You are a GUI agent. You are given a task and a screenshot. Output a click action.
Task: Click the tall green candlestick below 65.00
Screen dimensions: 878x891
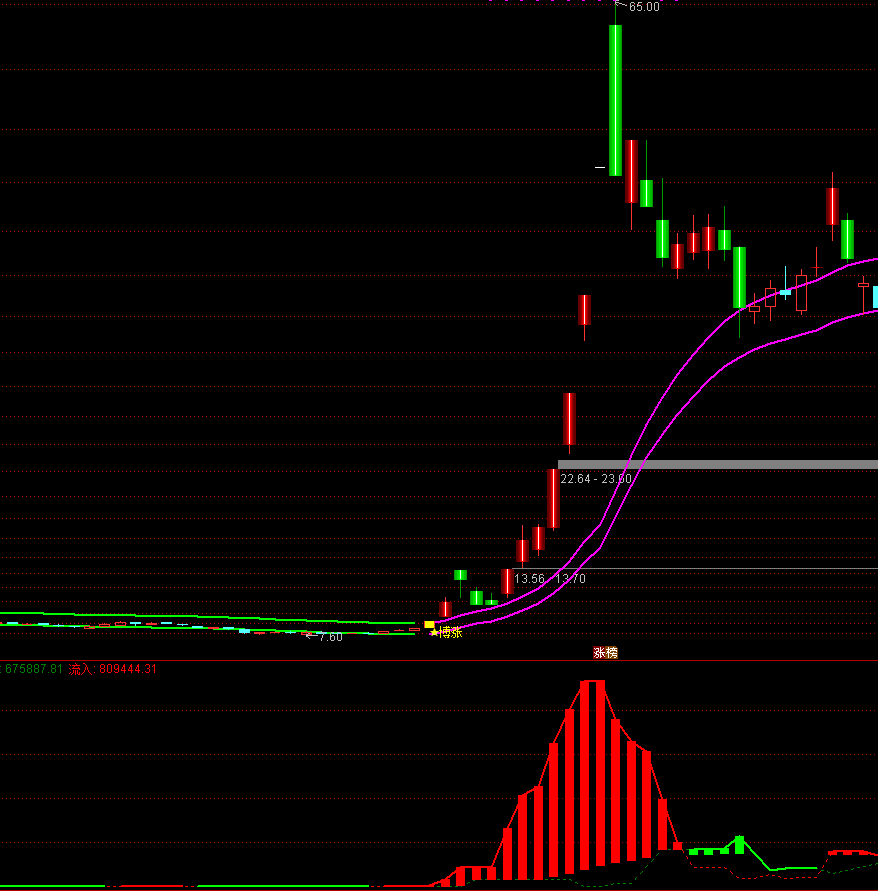(x=615, y=100)
